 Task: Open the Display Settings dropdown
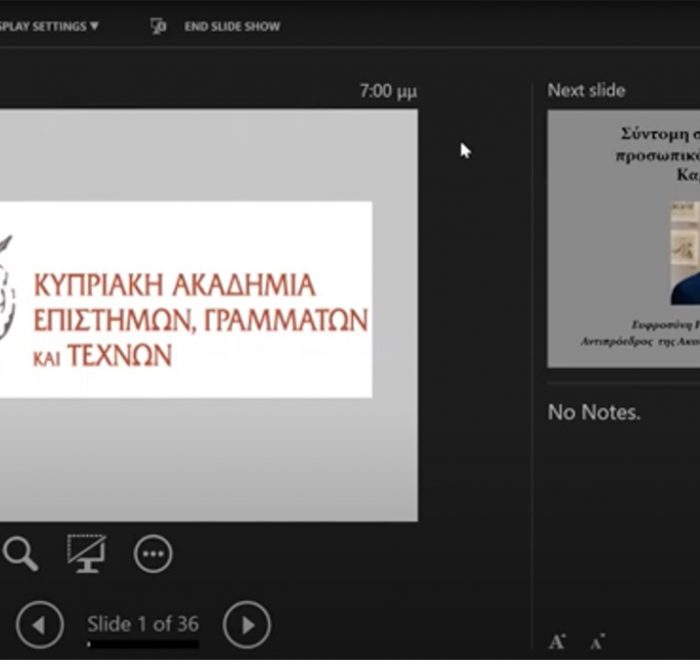(48, 26)
